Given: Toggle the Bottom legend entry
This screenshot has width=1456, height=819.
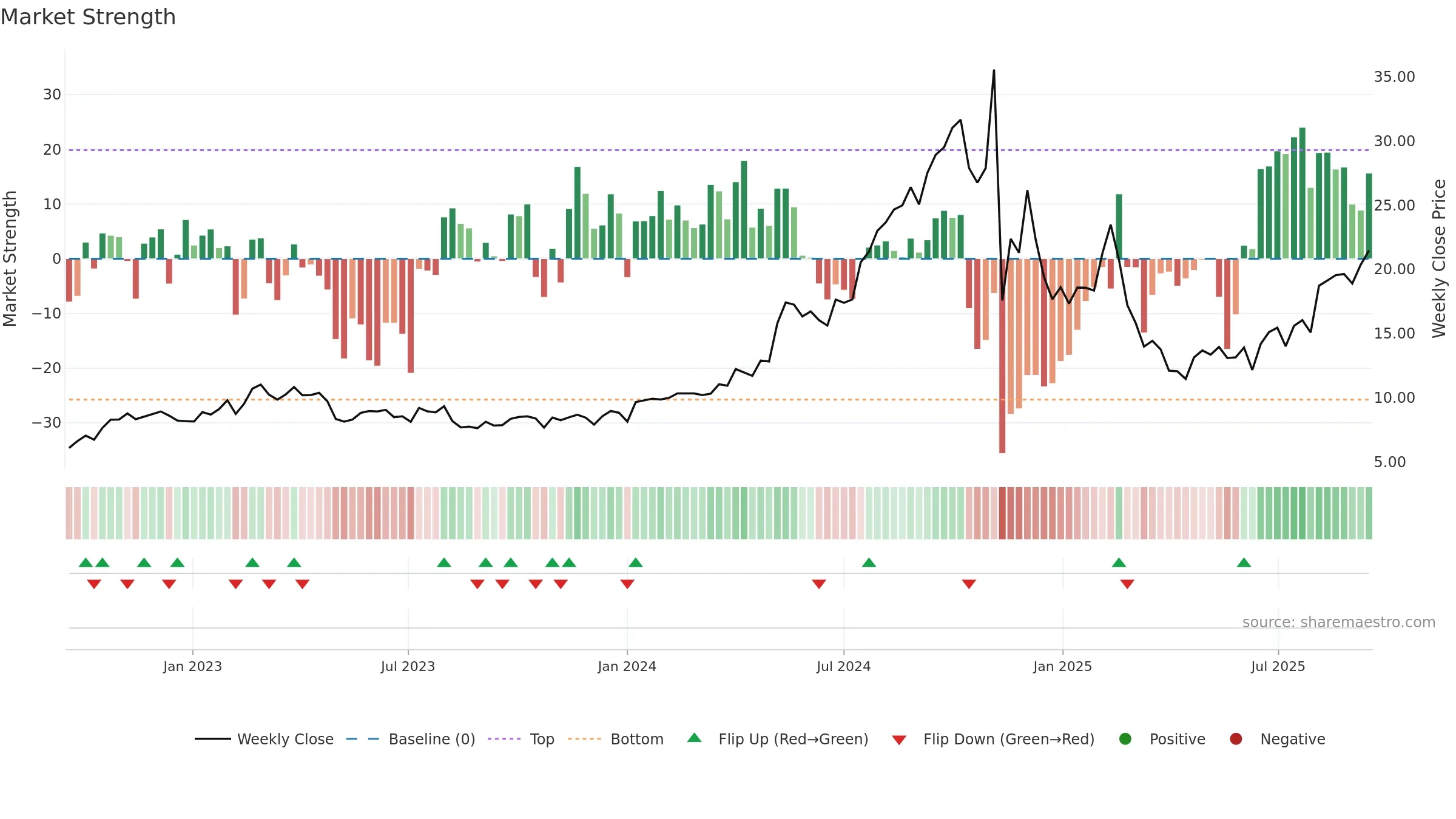Looking at the screenshot, I should pyautogui.click(x=616, y=739).
